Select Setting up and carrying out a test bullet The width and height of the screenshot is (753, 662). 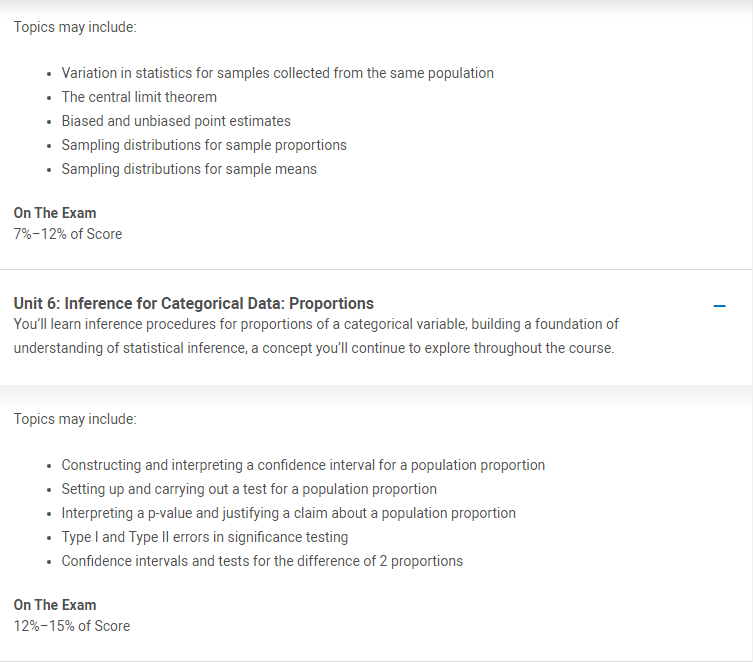249,489
